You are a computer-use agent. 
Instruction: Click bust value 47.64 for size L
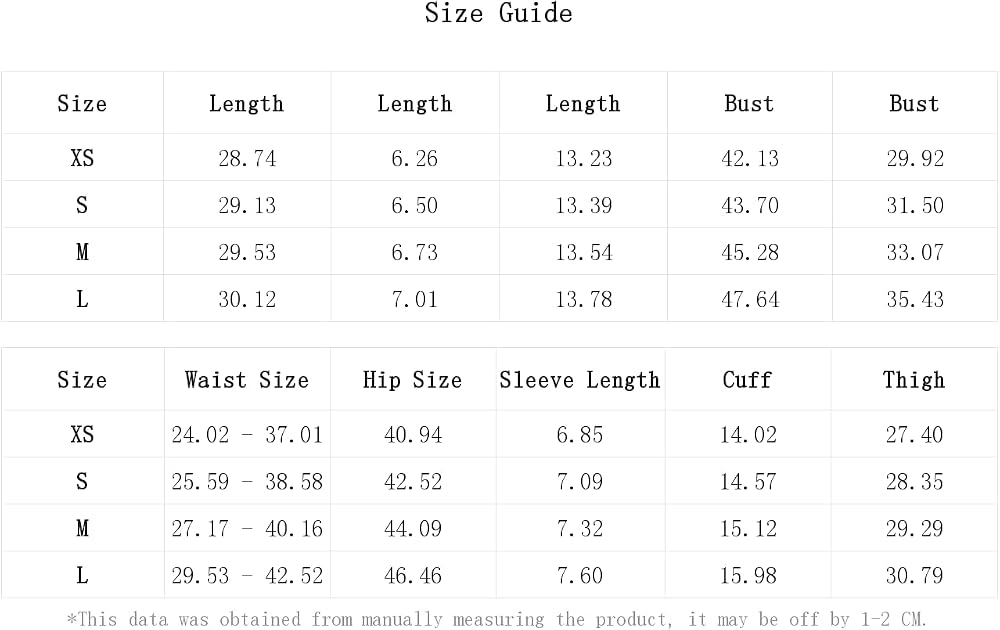750,300
